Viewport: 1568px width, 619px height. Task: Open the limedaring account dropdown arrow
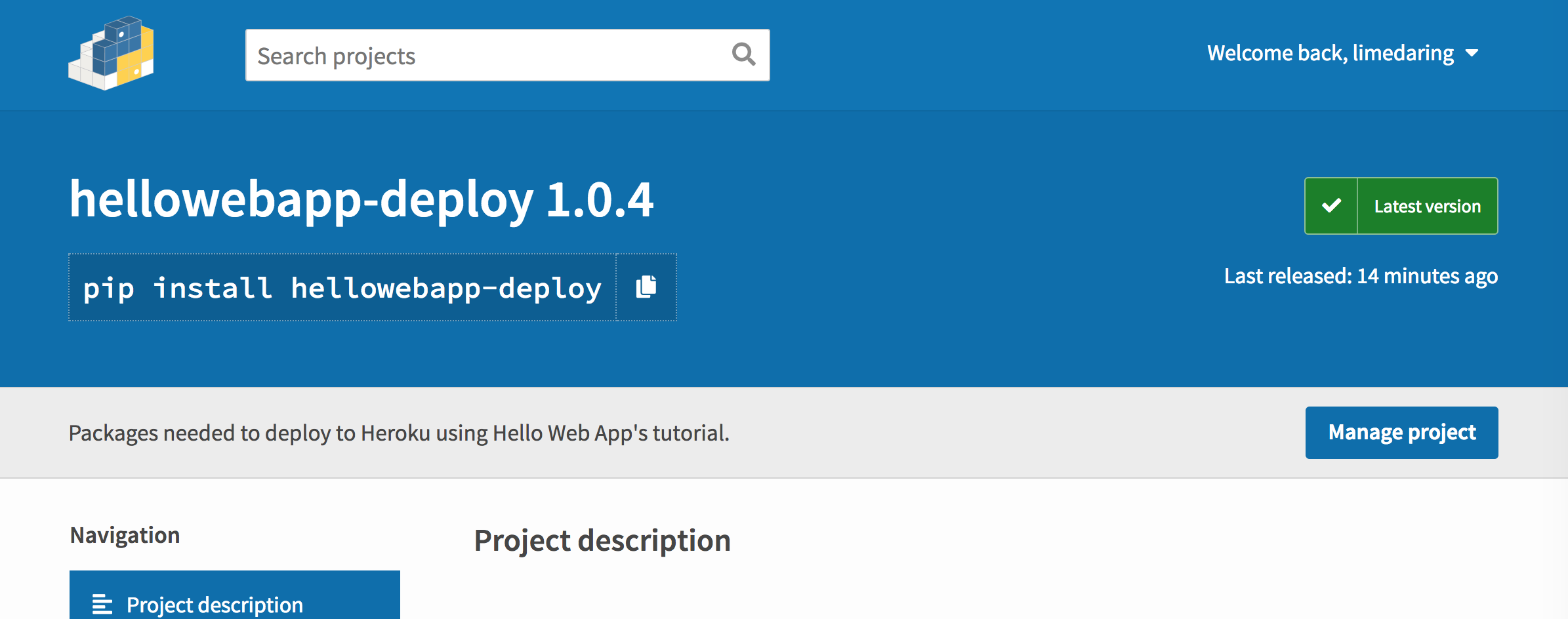1472,53
